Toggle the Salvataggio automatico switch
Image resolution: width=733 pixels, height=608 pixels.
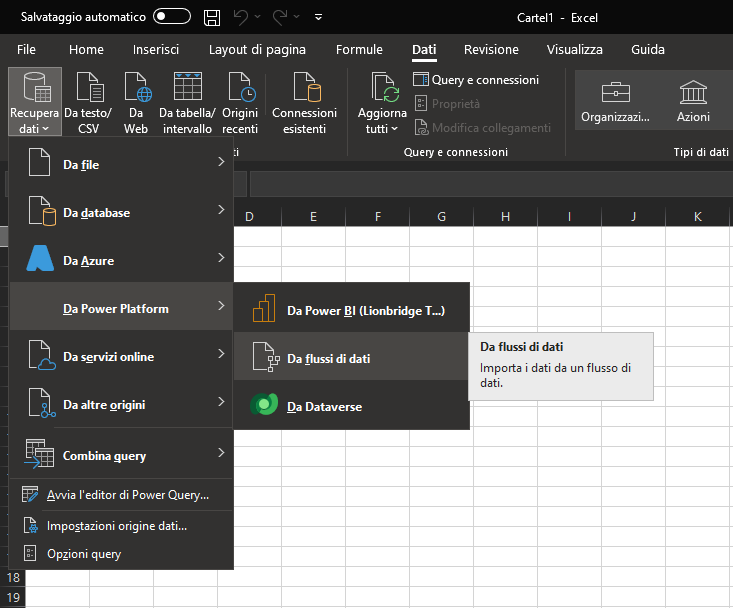[172, 17]
